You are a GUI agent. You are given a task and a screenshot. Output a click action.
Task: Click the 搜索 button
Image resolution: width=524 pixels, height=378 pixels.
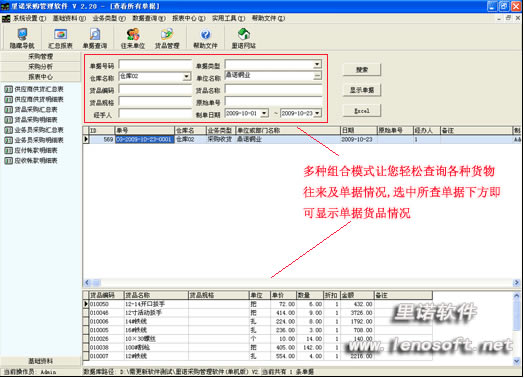[362, 70]
